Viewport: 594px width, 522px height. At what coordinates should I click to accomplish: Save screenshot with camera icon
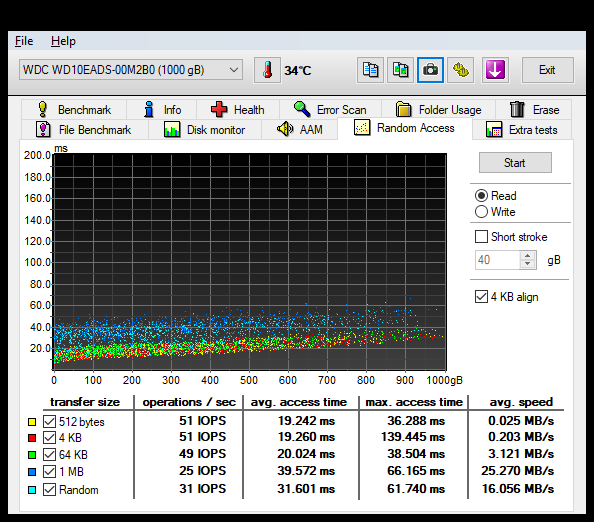coord(430,70)
